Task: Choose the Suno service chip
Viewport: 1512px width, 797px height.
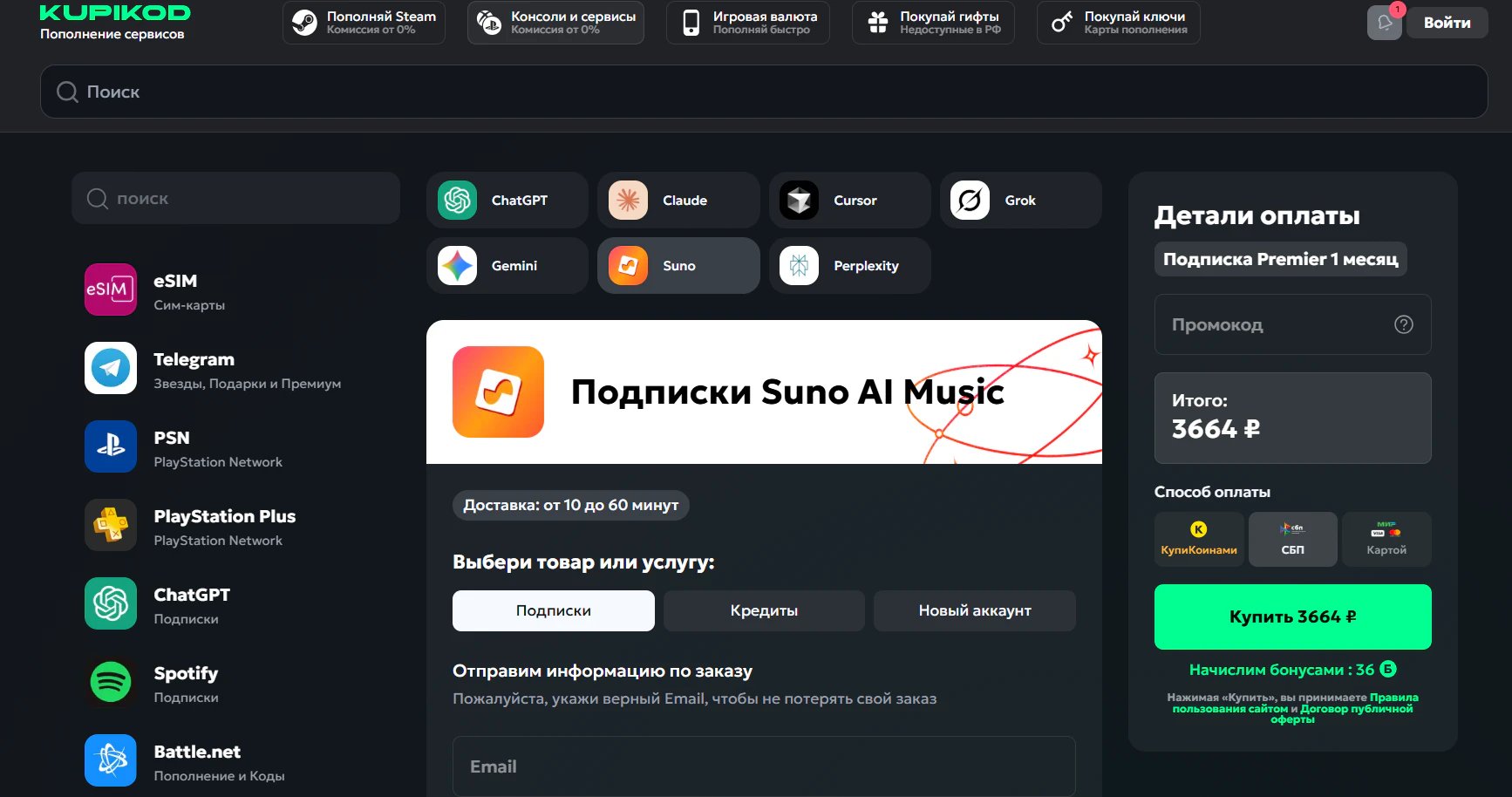Action: (x=678, y=266)
